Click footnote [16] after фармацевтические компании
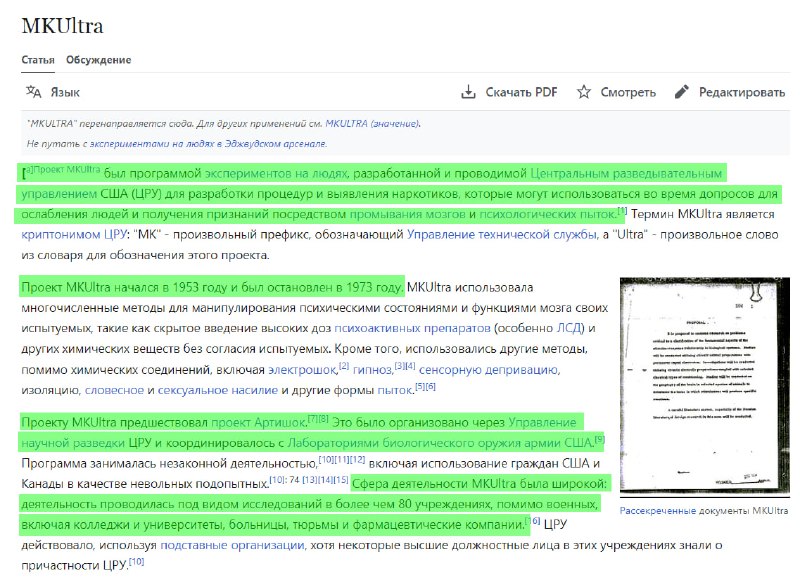The width and height of the screenshot is (800, 585). [533, 520]
